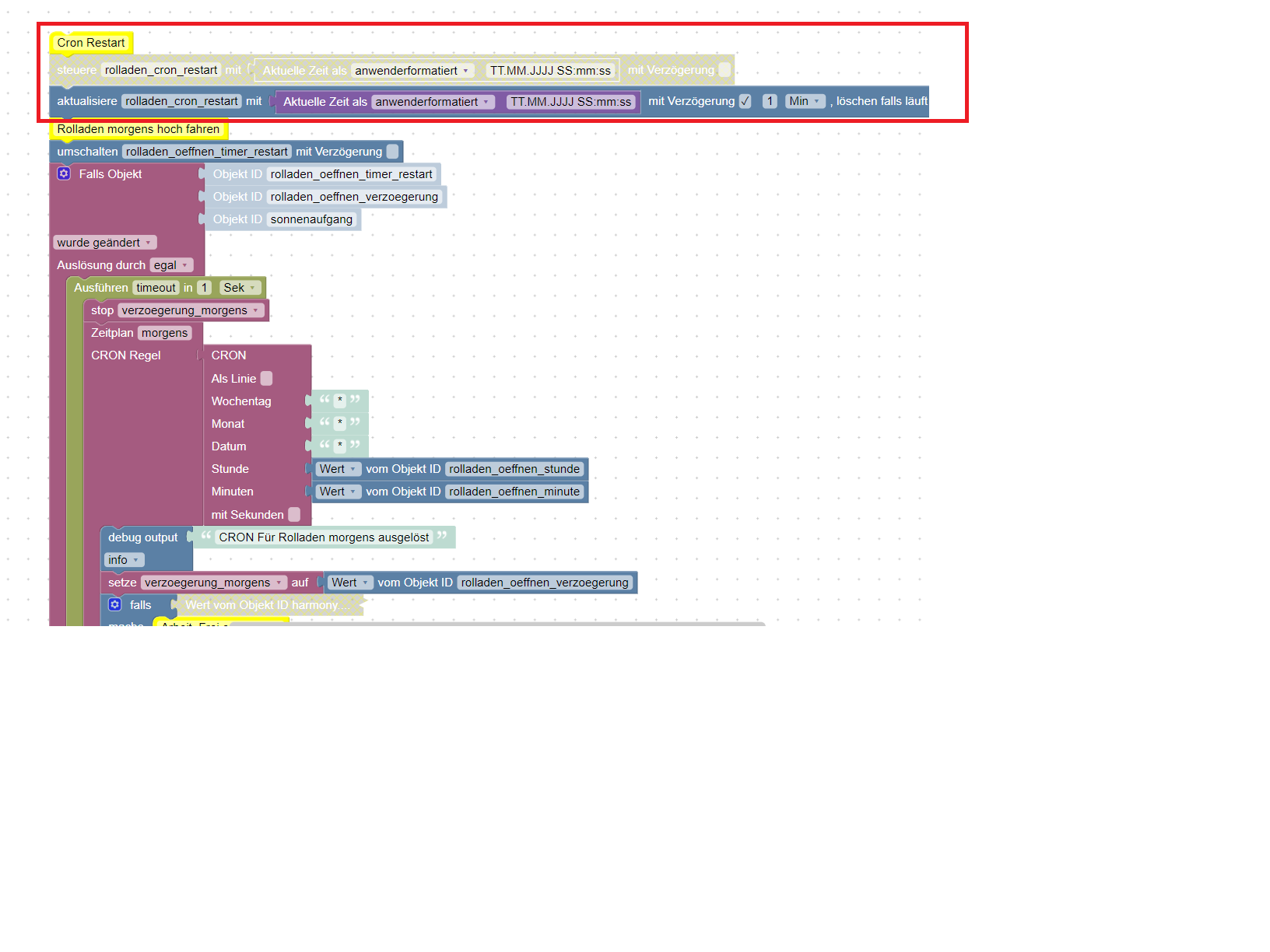Edit 'TT.MM.JJJJ SS:mm:ss' format in the steuere block

click(x=550, y=71)
